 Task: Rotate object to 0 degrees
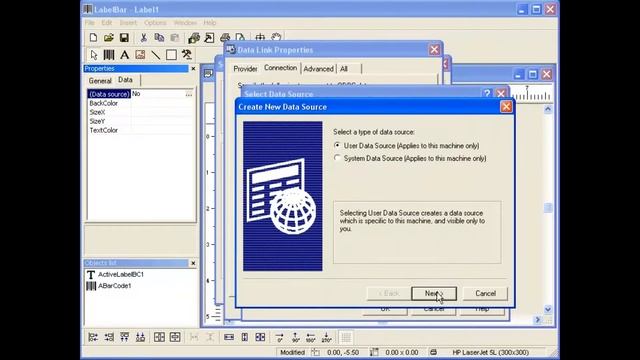(280, 337)
